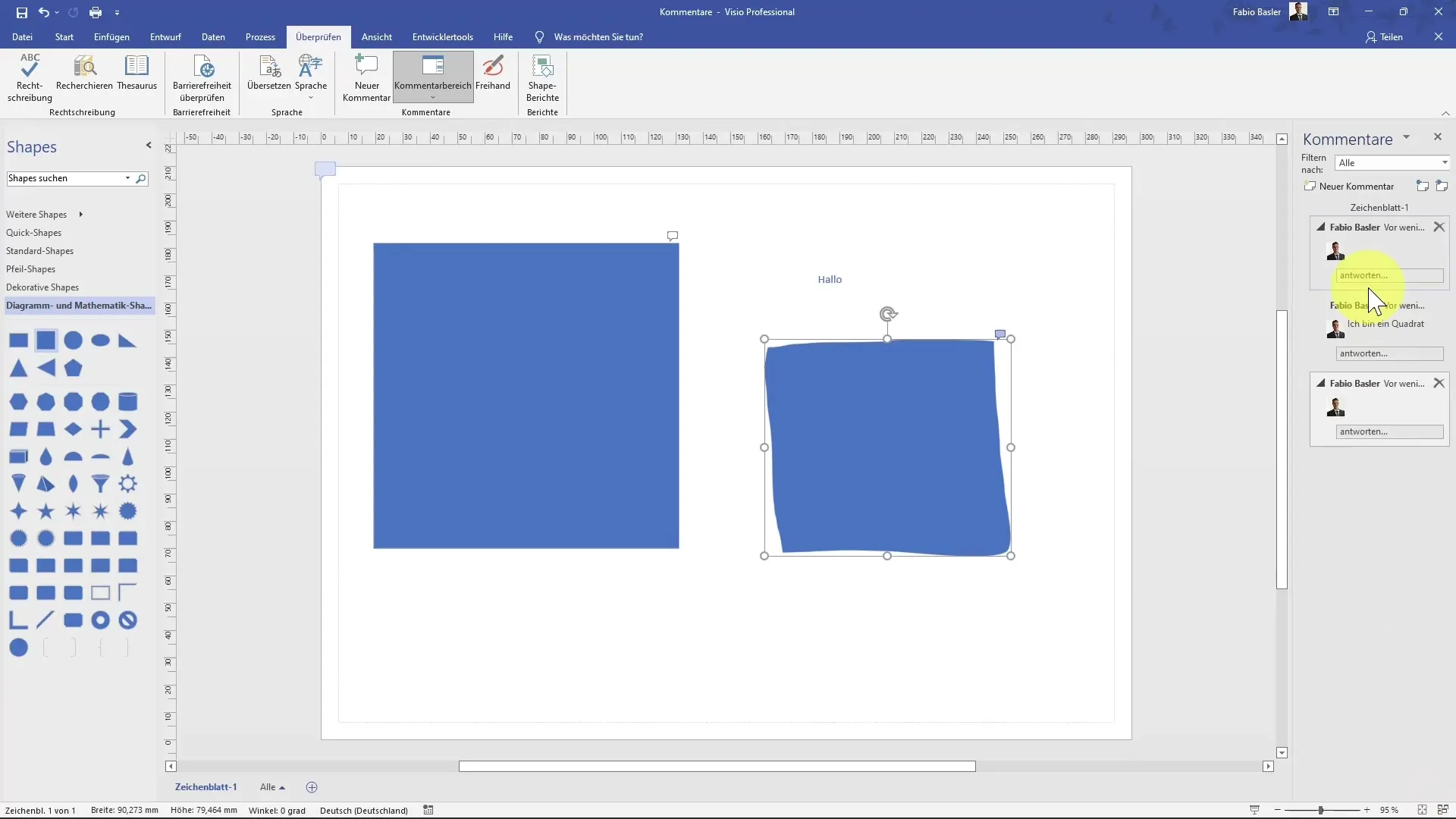
Task: Reply to the Ich bin ein Quadrat comment
Action: click(x=1389, y=353)
